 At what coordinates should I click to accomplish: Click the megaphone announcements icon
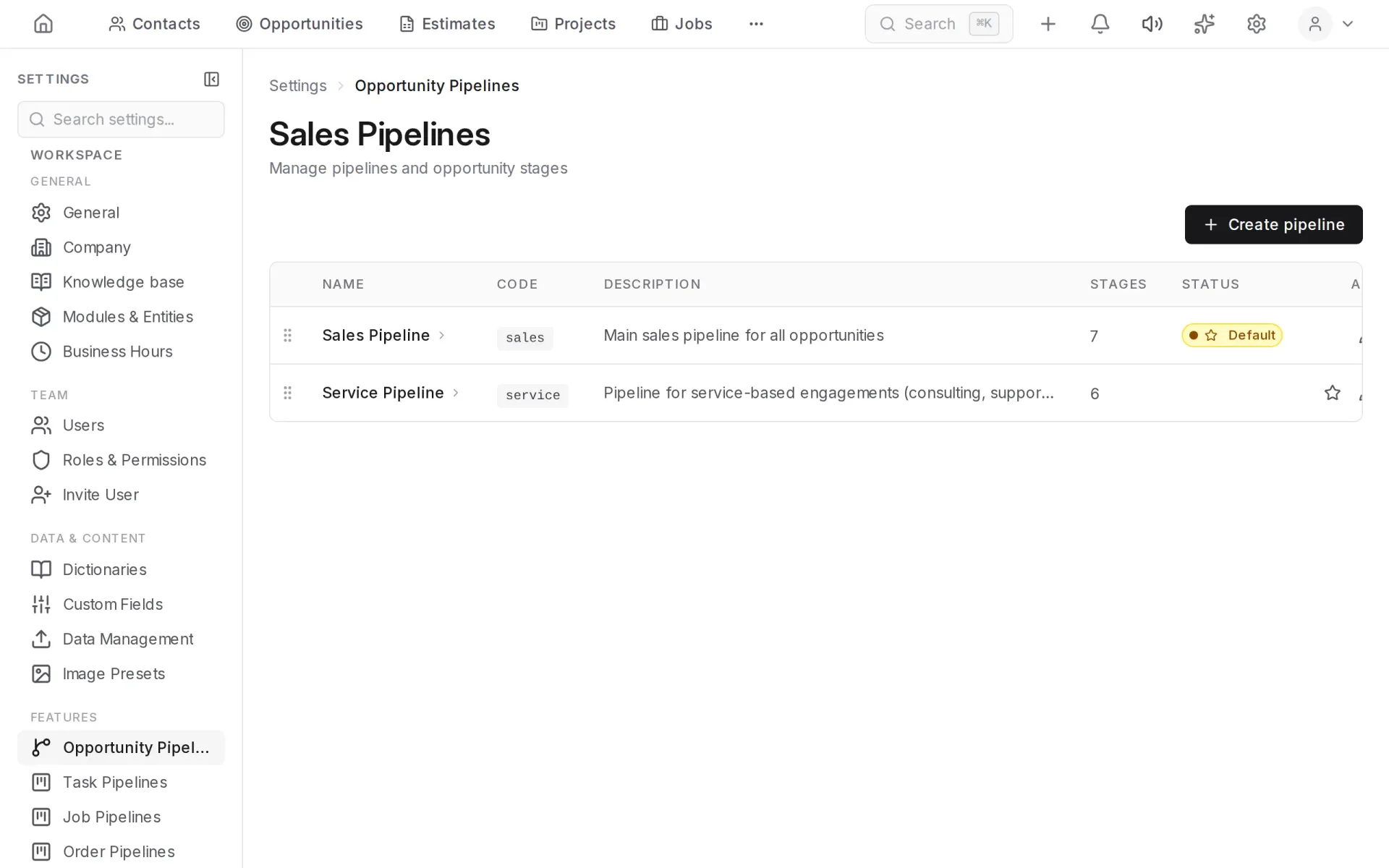click(x=1152, y=24)
